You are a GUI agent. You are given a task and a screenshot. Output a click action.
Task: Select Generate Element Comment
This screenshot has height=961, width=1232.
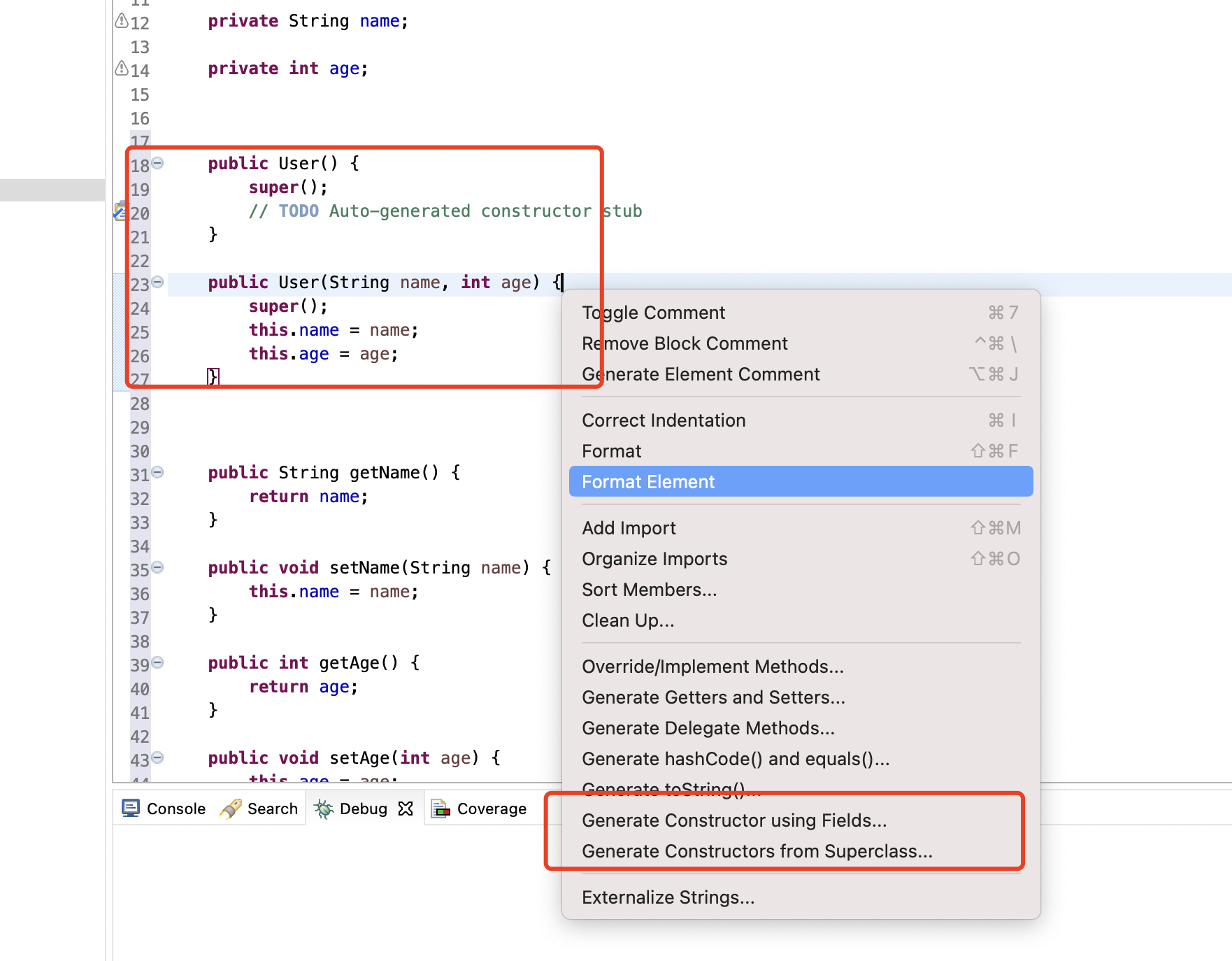pos(801,374)
